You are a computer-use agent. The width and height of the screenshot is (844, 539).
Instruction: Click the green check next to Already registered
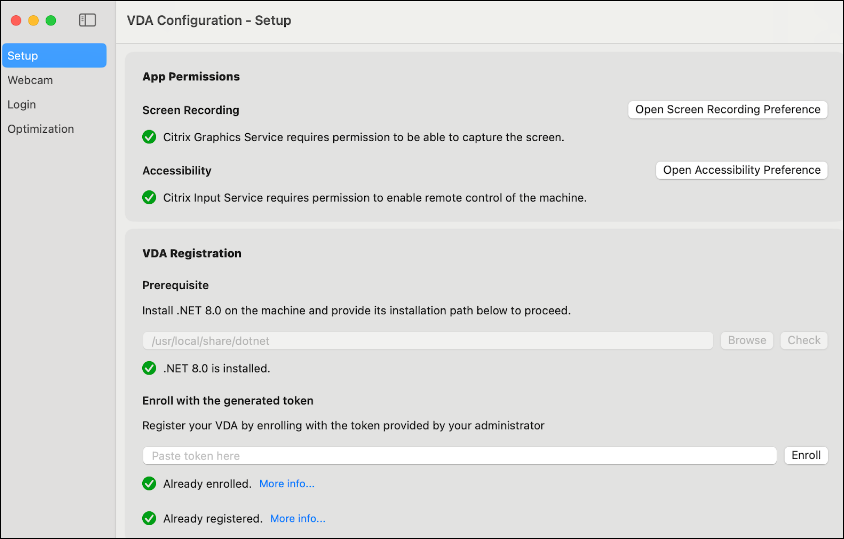coord(149,519)
